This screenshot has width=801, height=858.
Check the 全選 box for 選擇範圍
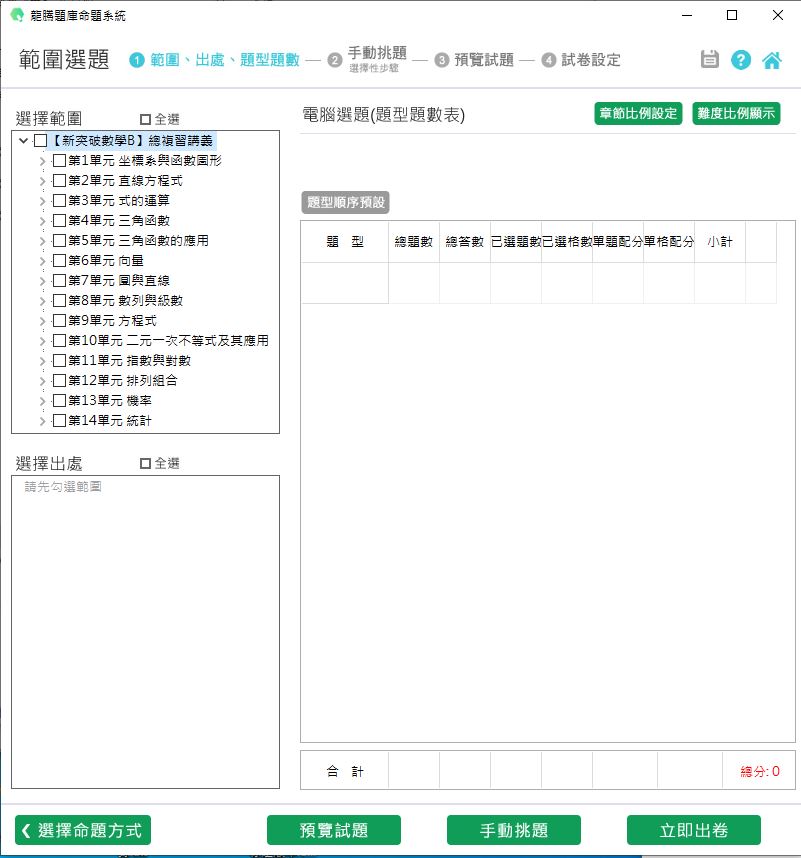click(x=146, y=118)
